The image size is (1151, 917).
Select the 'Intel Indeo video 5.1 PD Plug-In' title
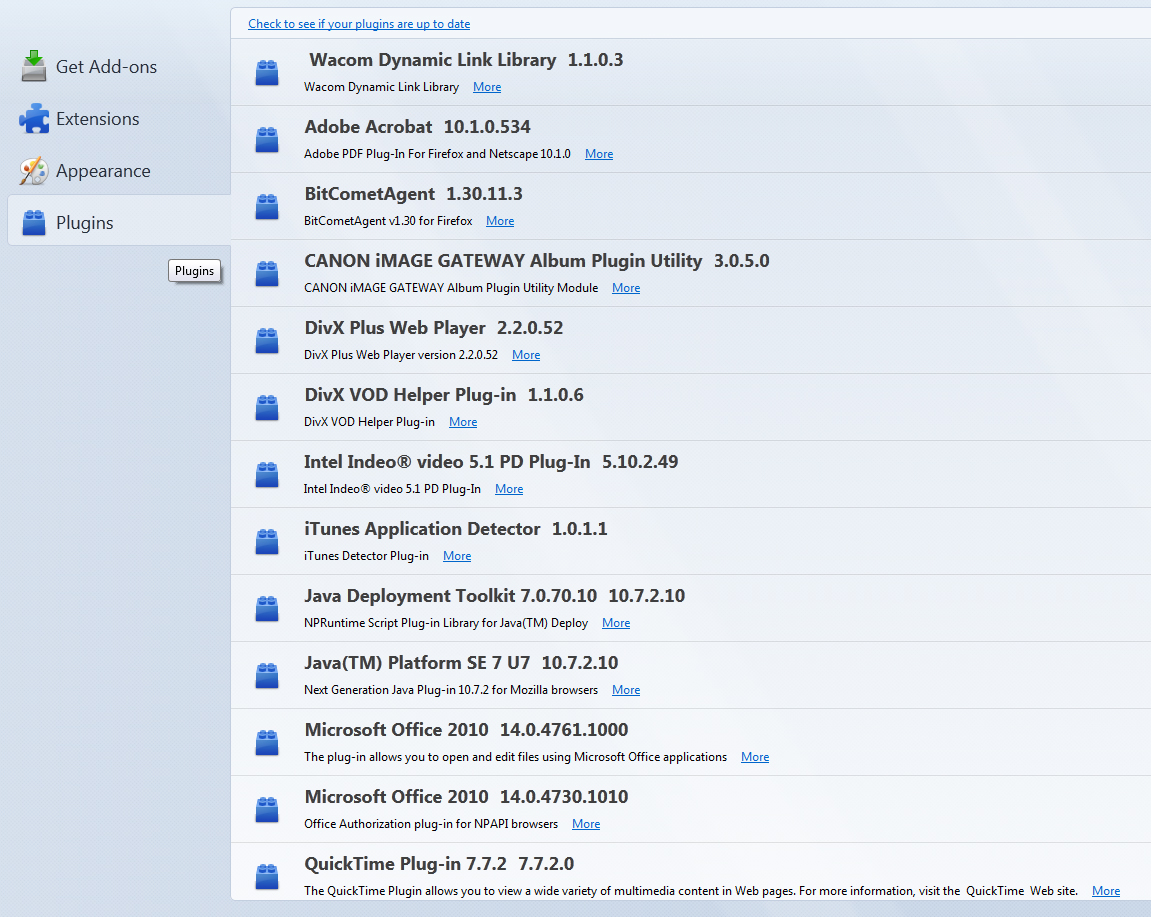coord(447,461)
